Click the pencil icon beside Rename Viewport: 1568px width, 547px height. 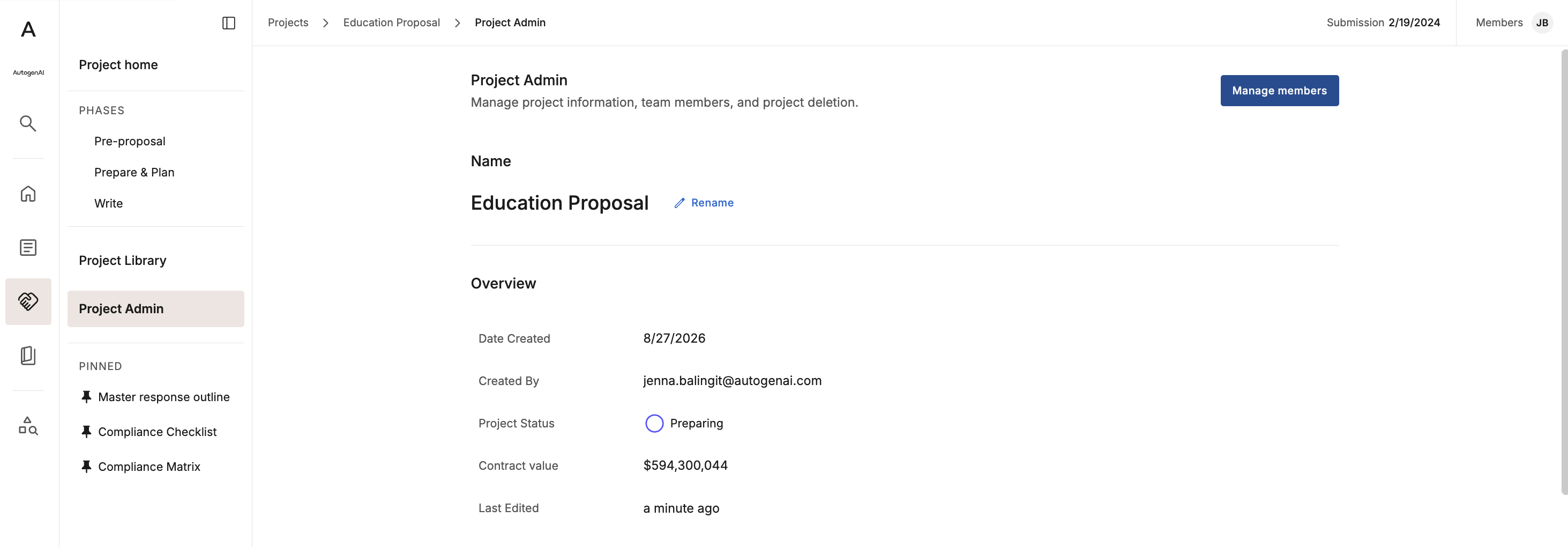680,203
